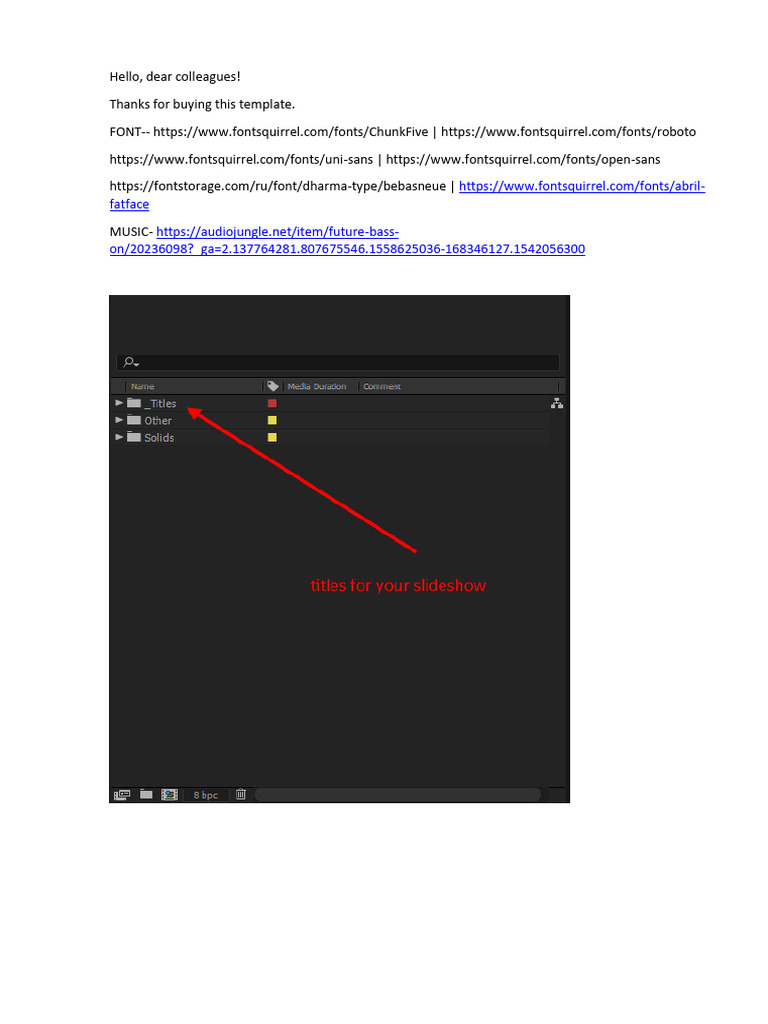Click the 'Hello, dear colleagues!' text
768x1024 pixels.
[x=175, y=77]
